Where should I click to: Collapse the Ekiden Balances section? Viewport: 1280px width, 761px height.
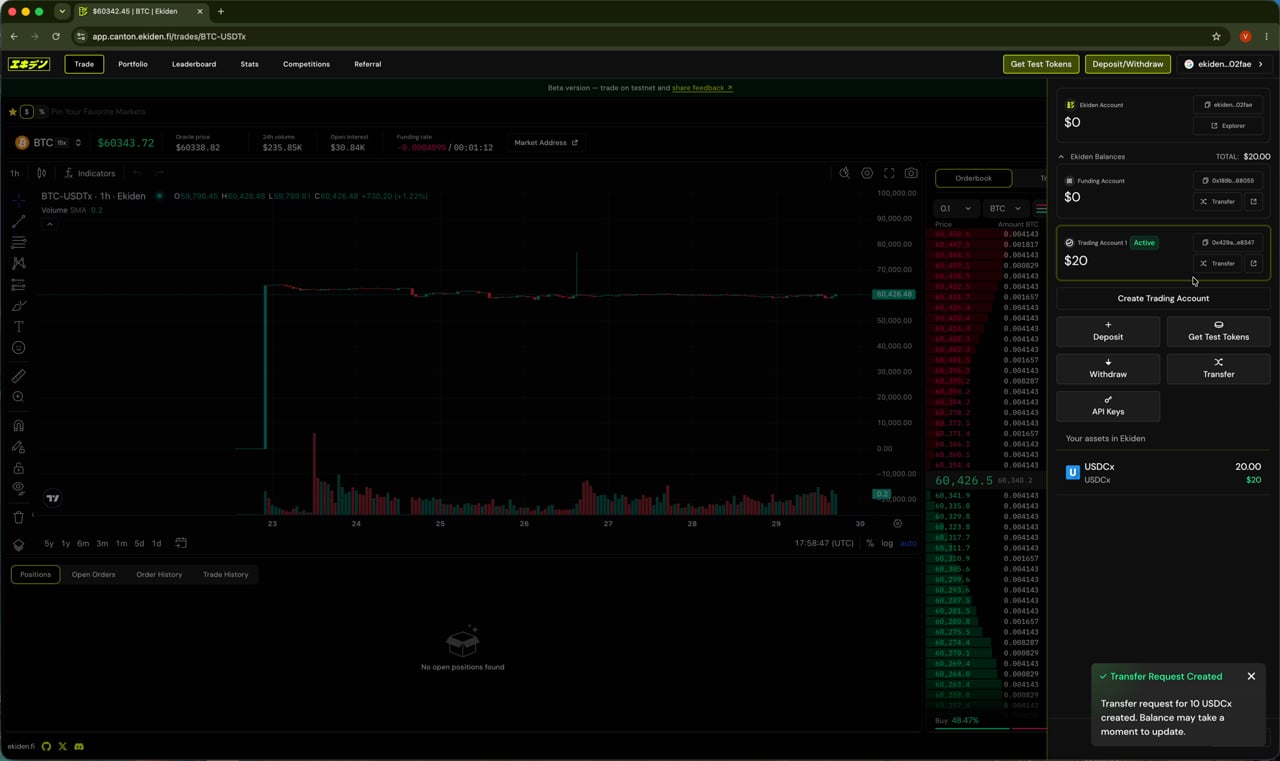point(1061,157)
